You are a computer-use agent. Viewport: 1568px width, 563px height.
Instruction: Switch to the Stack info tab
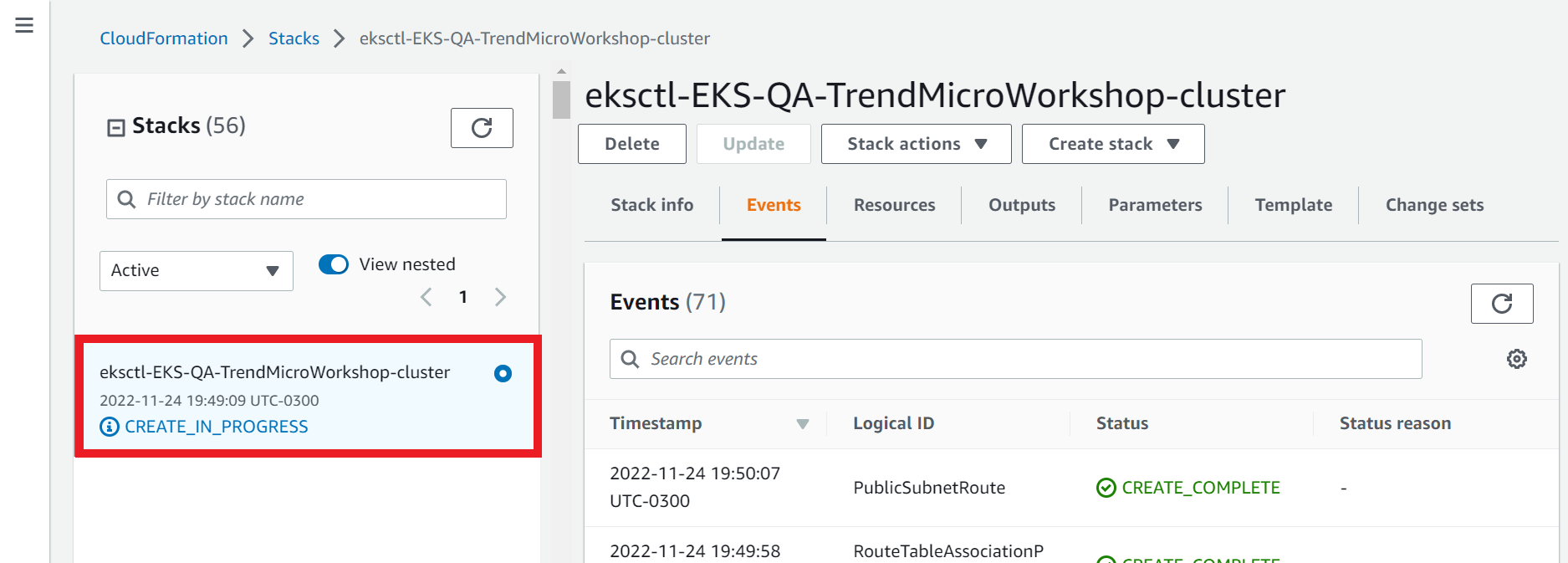[652, 205]
